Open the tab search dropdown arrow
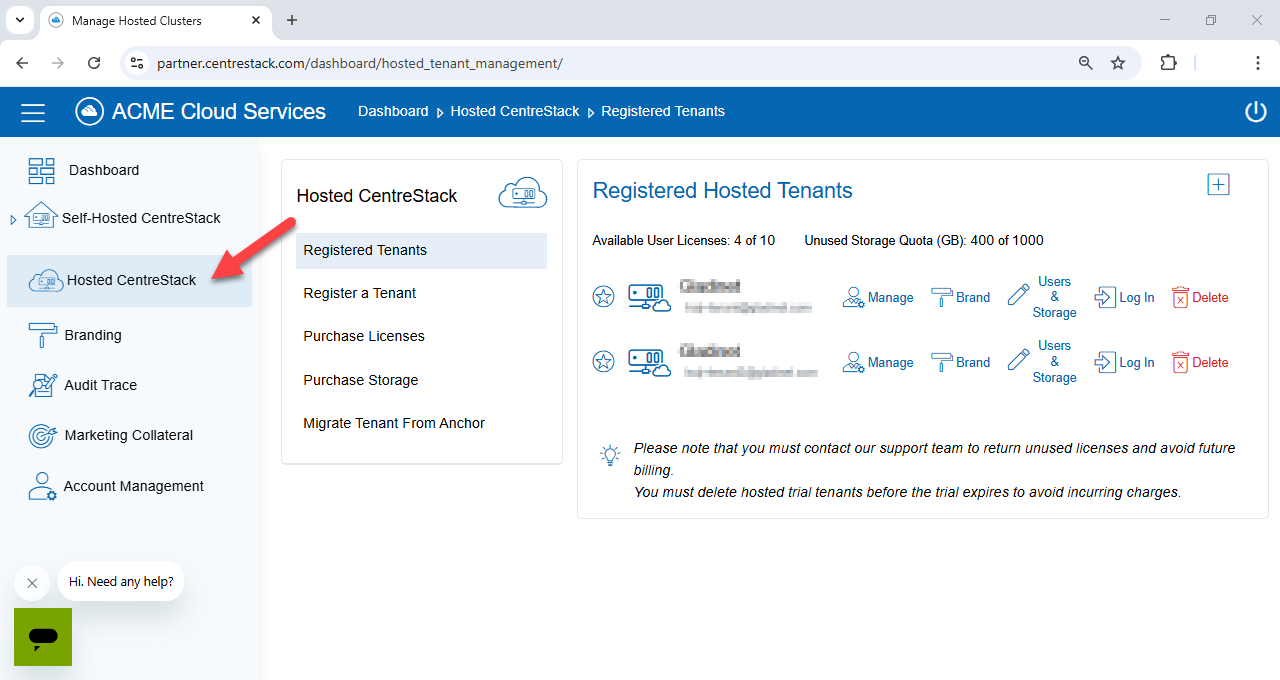1280x680 pixels. (19, 20)
